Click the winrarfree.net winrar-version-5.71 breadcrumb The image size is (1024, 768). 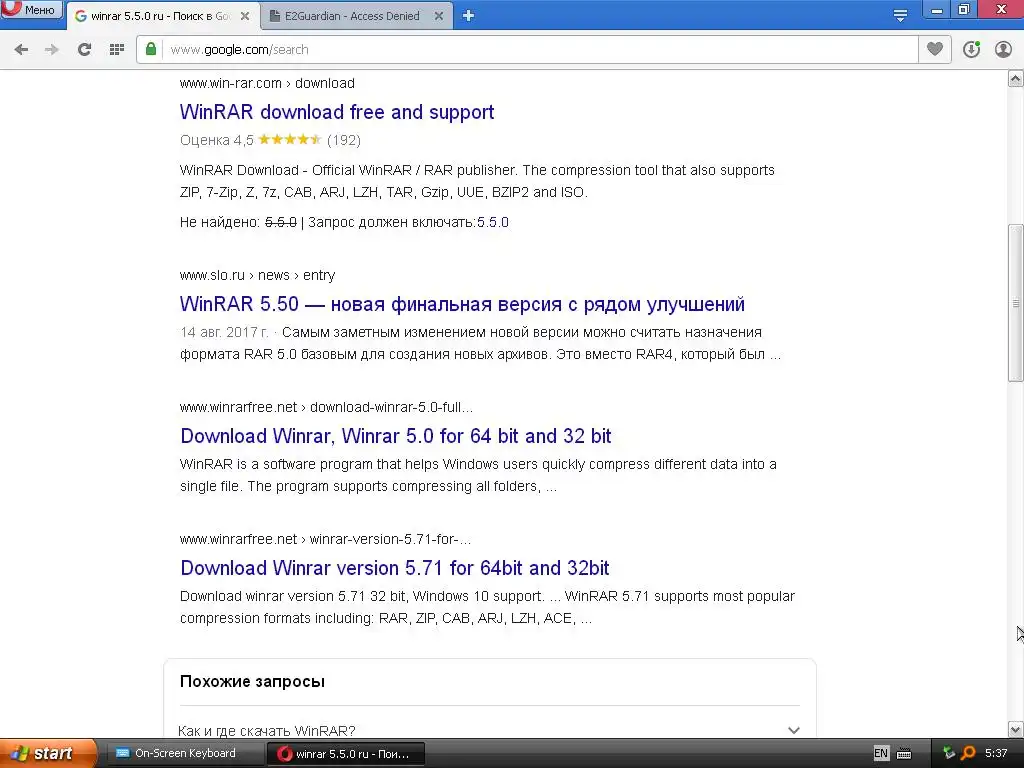click(325, 539)
